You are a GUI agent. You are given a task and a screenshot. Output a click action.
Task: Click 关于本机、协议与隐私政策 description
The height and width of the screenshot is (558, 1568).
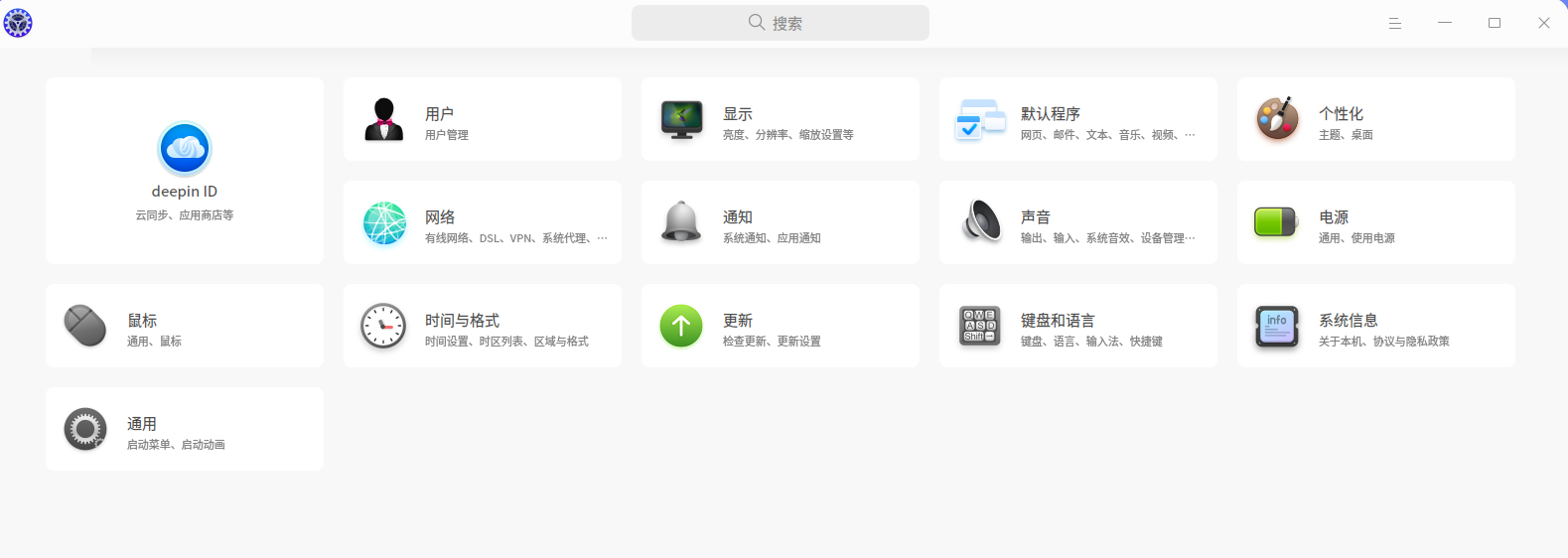(x=1384, y=342)
